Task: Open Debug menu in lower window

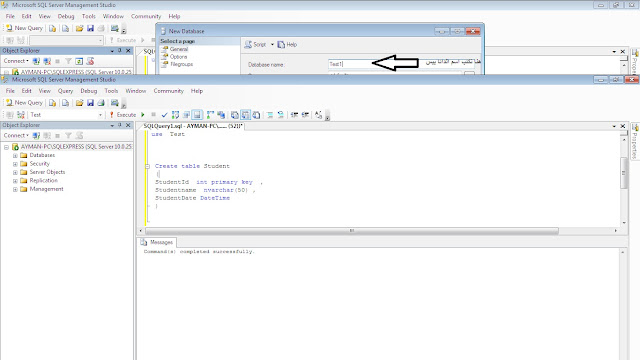Action: tap(89, 91)
